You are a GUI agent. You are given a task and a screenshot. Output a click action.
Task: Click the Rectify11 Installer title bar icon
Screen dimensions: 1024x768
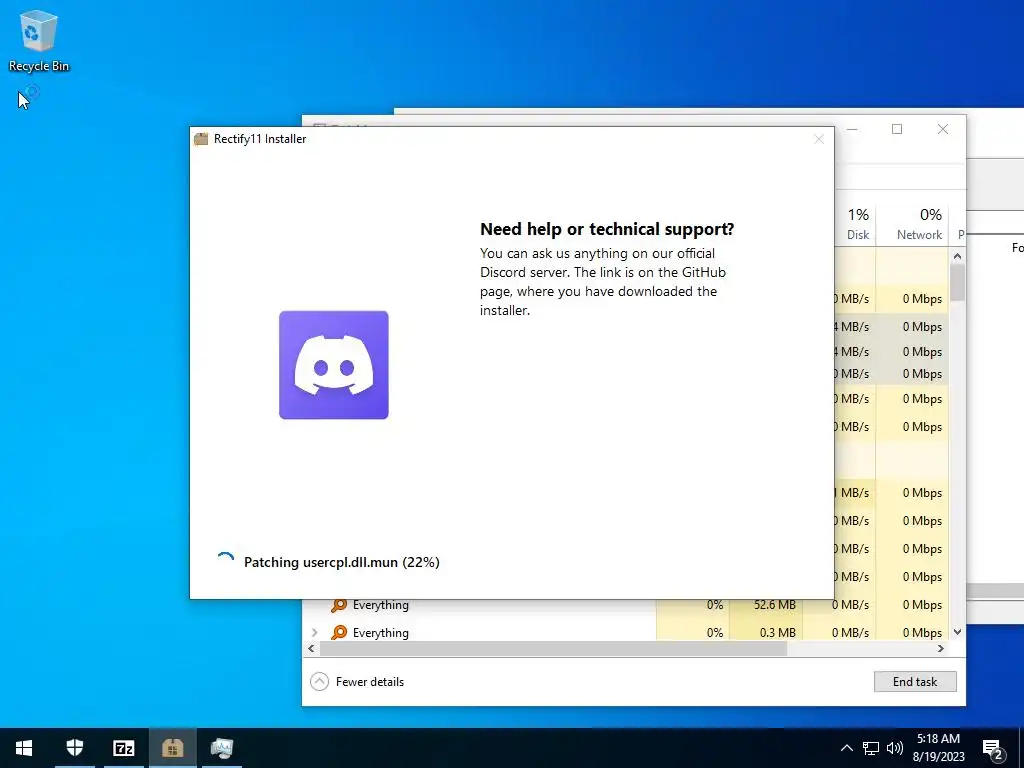201,138
